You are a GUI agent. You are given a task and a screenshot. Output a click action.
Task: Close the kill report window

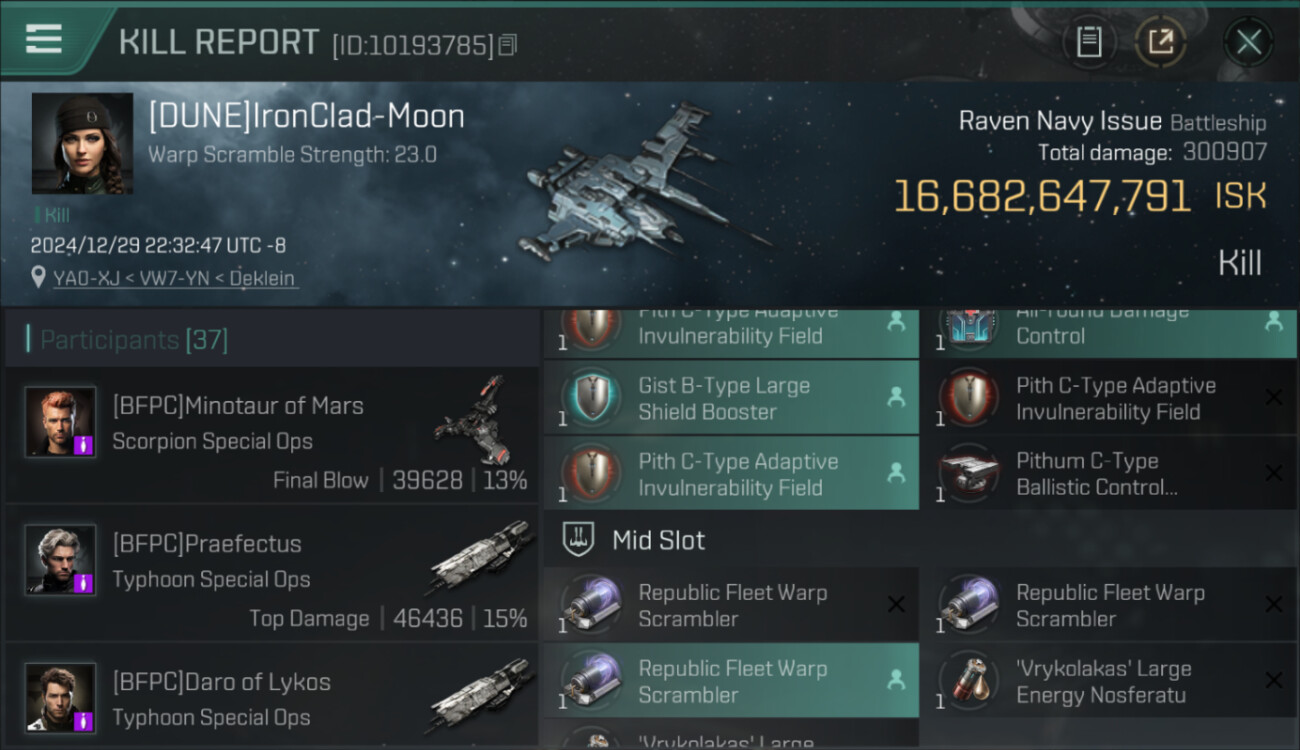coord(1248,42)
